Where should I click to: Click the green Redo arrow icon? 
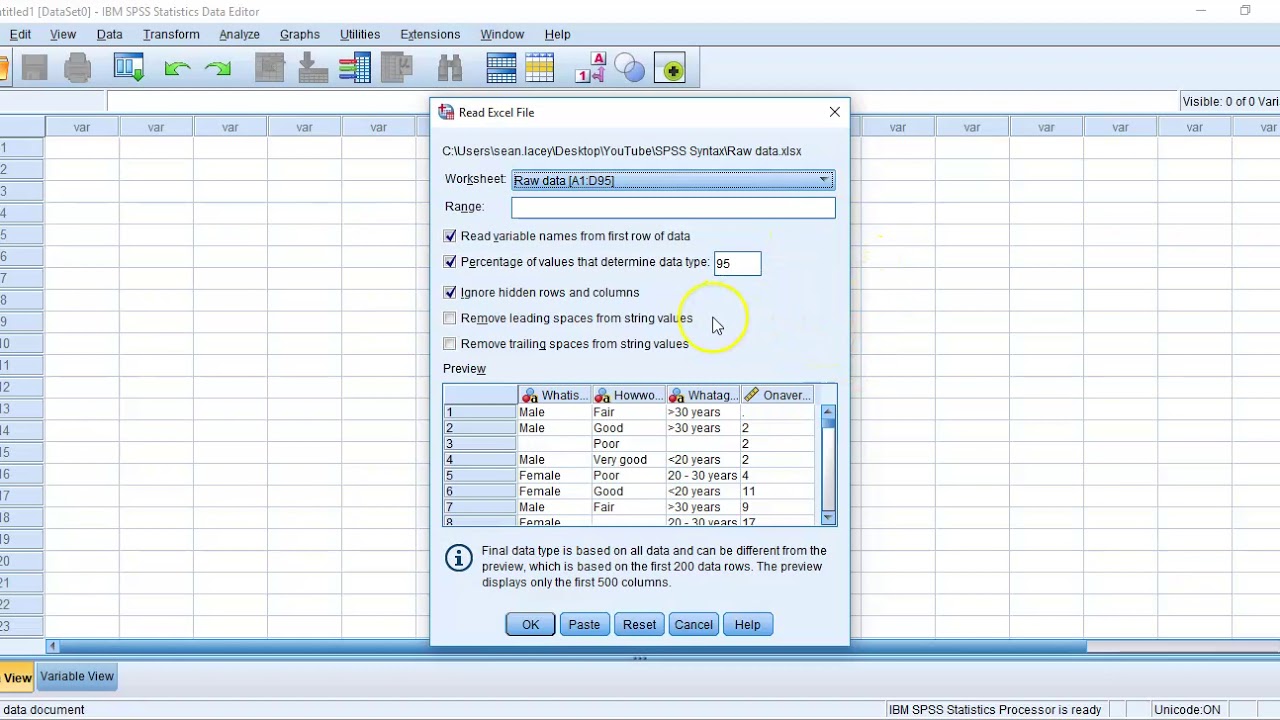click(x=218, y=68)
